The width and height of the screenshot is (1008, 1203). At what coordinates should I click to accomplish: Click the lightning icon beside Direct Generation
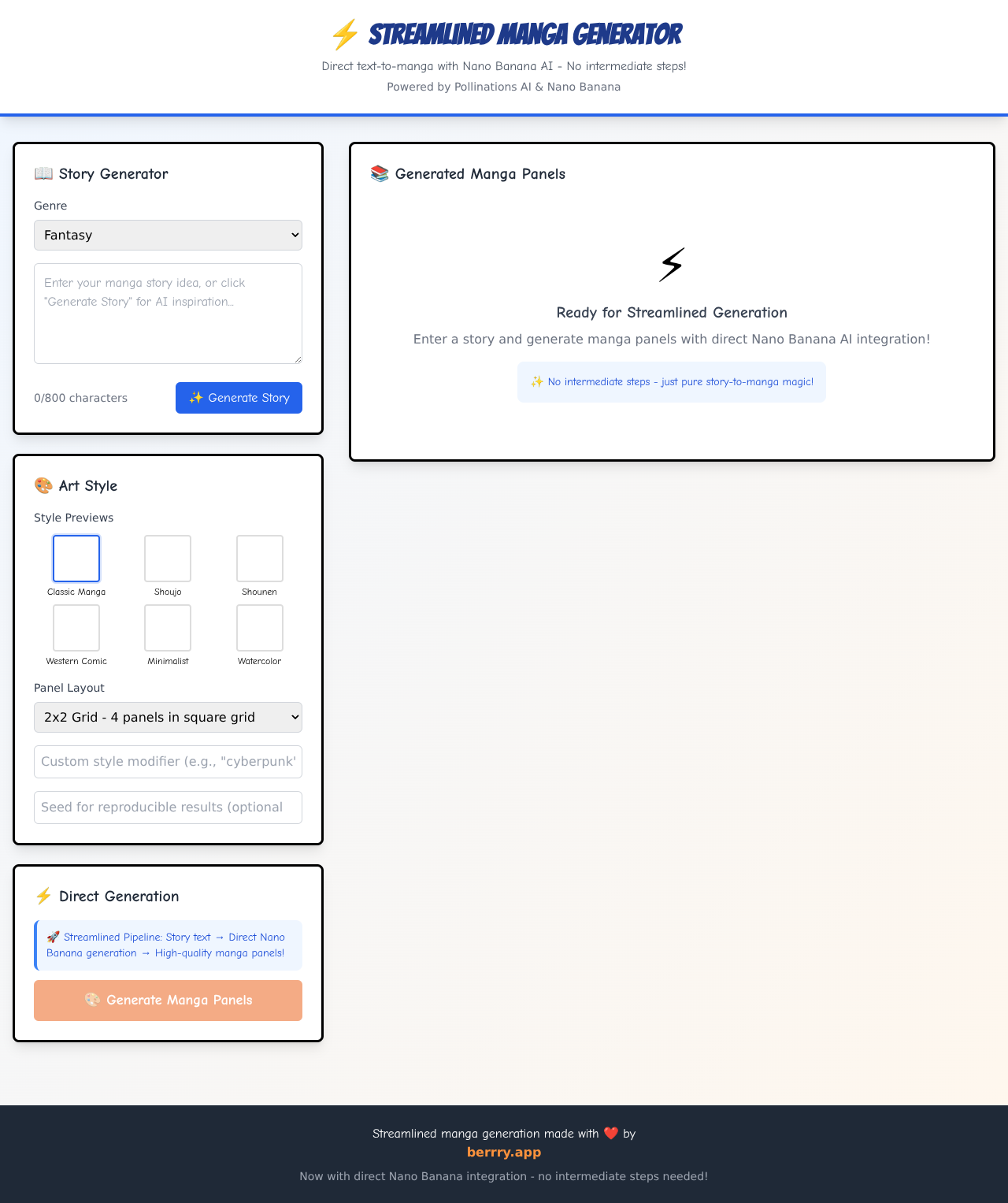tap(43, 897)
